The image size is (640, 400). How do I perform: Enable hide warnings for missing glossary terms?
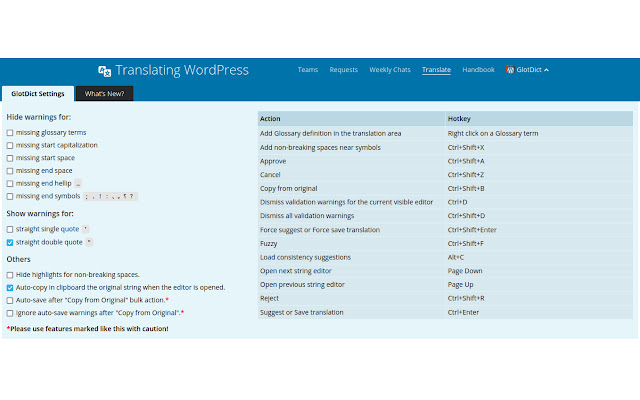(10, 133)
